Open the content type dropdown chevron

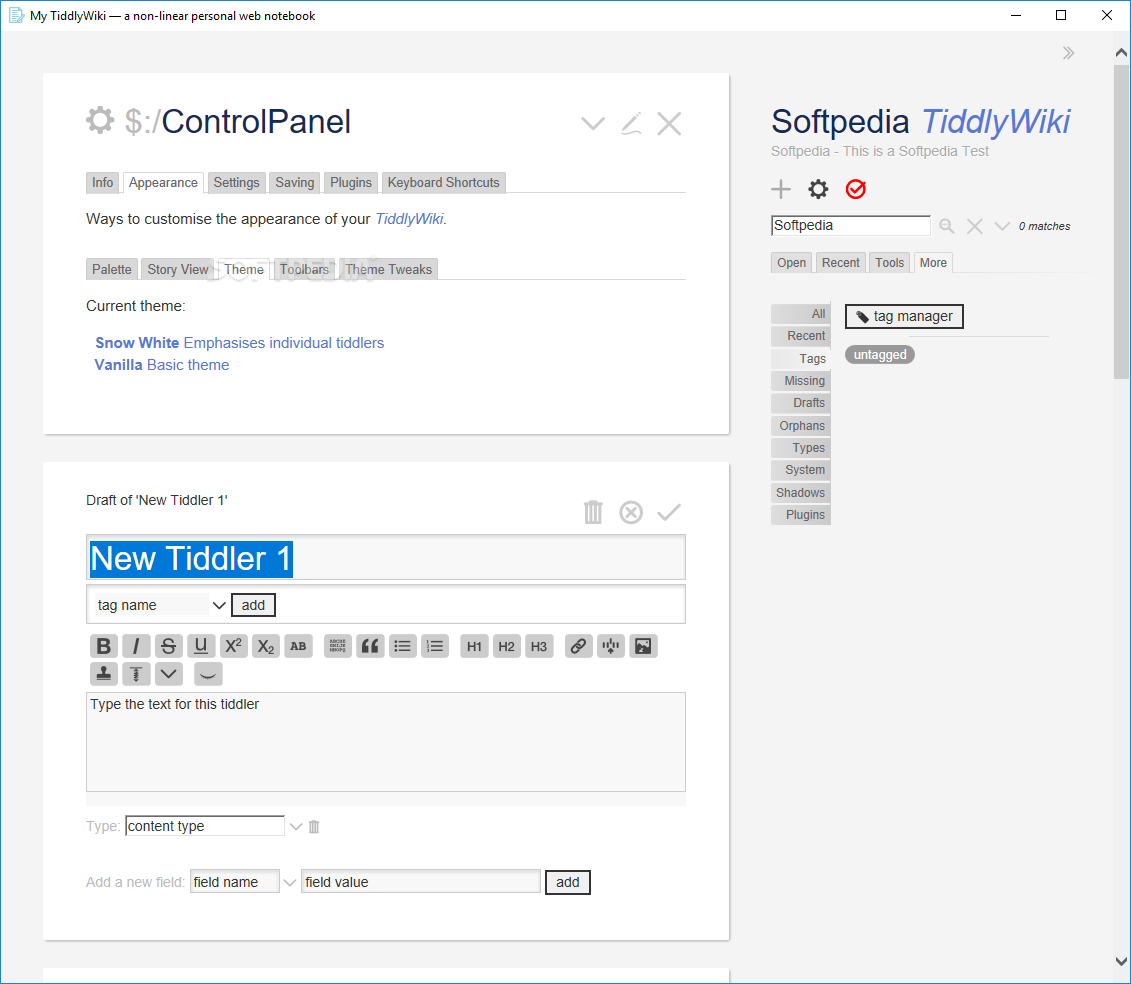click(296, 826)
